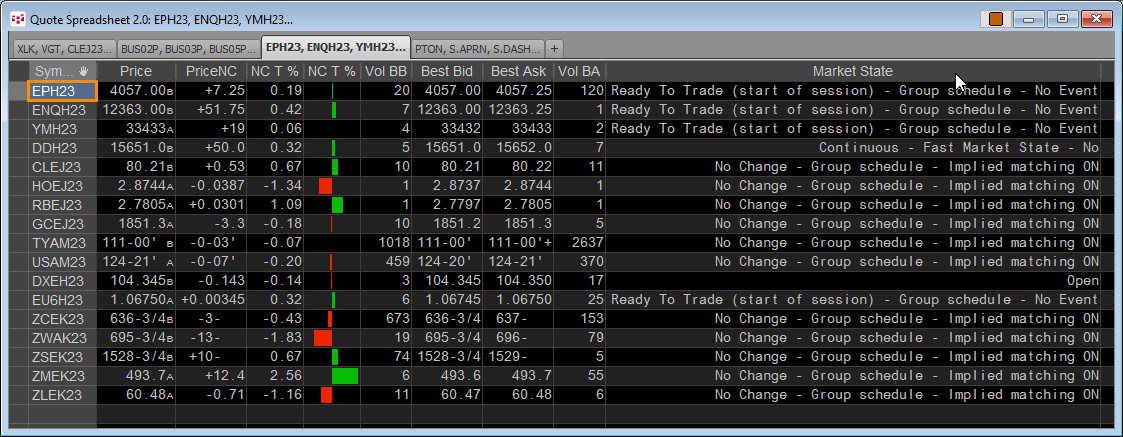Select the PTON, S.APRN, S.DASH tab
Viewport: 1123px width, 437px height.
tap(477, 48)
